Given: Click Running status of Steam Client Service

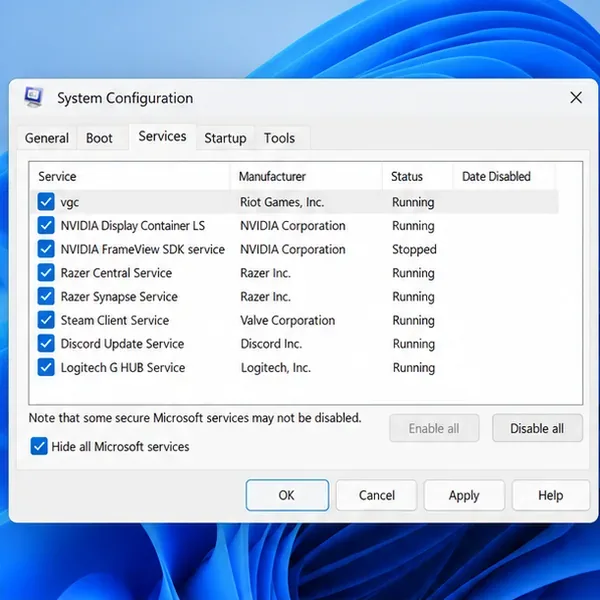Looking at the screenshot, I should coord(414,320).
